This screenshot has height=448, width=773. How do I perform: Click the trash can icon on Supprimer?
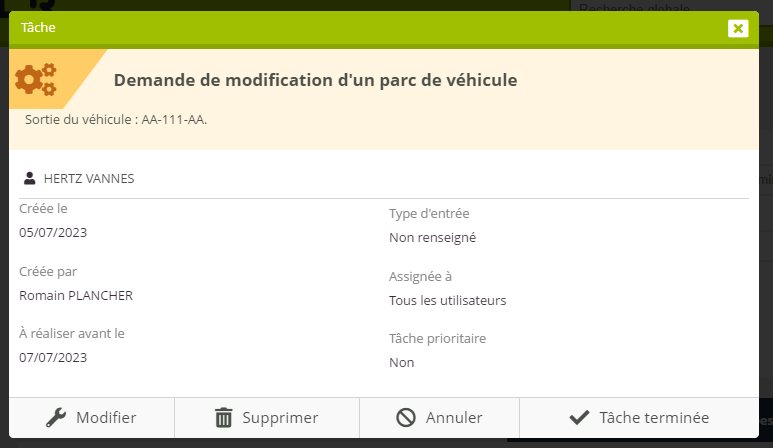224,418
